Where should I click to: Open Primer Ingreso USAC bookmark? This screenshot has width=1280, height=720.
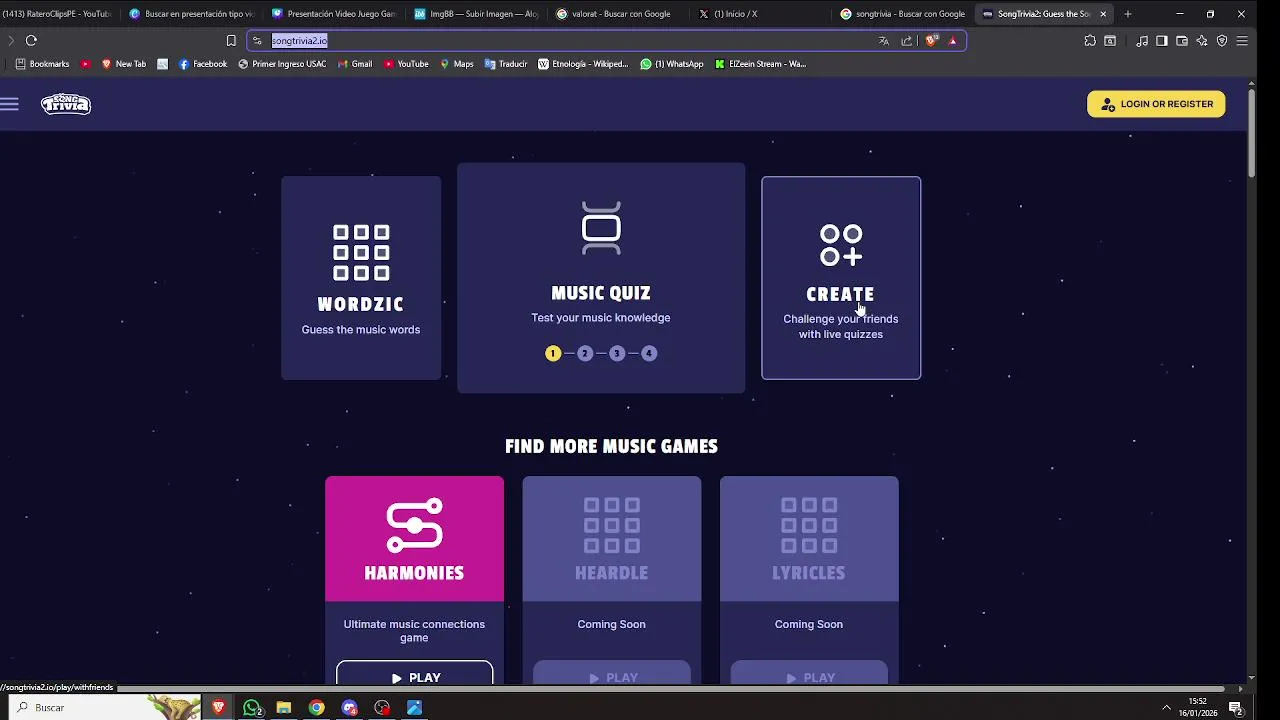pyautogui.click(x=282, y=64)
